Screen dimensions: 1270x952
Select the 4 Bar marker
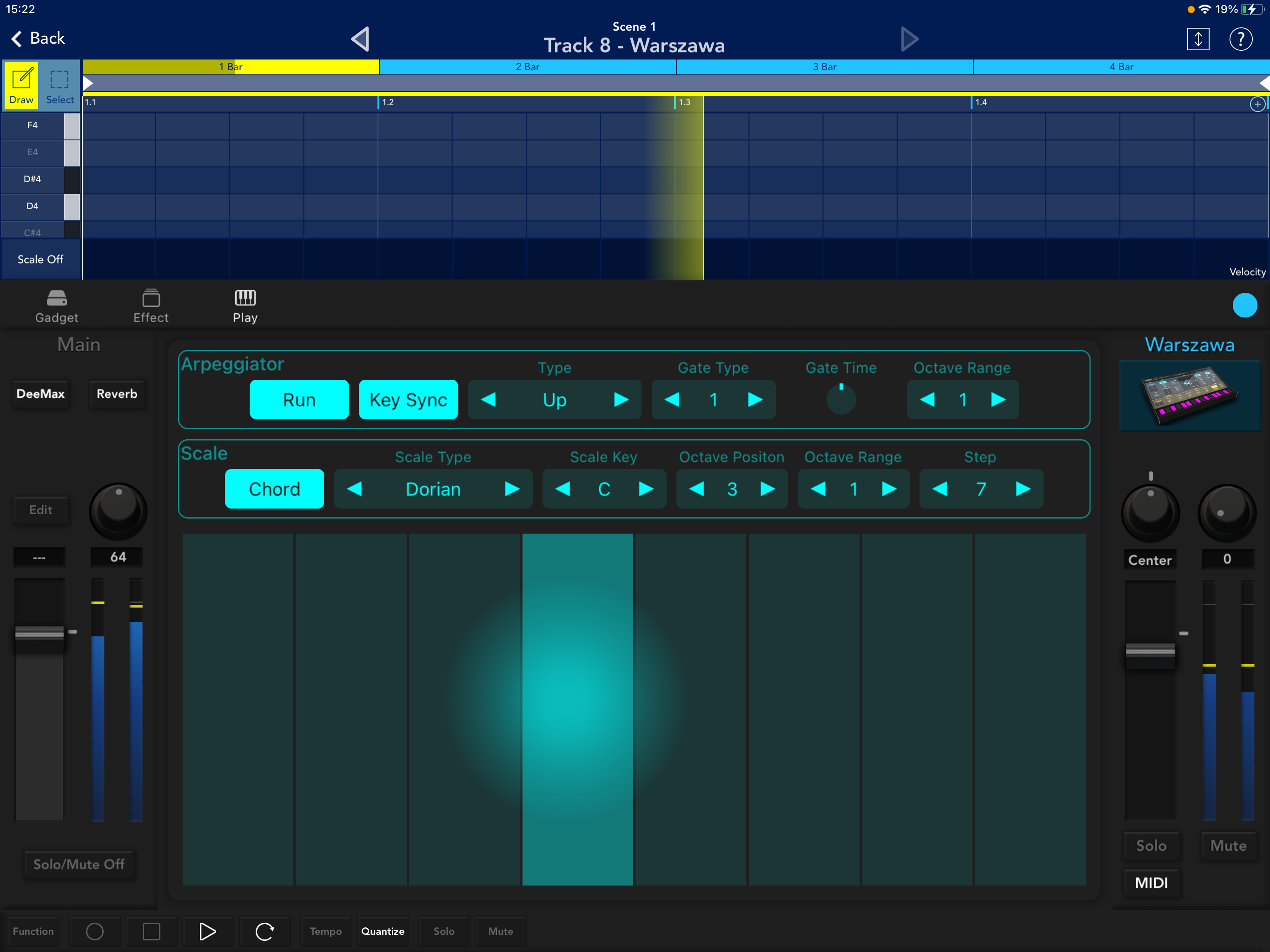[1121, 66]
